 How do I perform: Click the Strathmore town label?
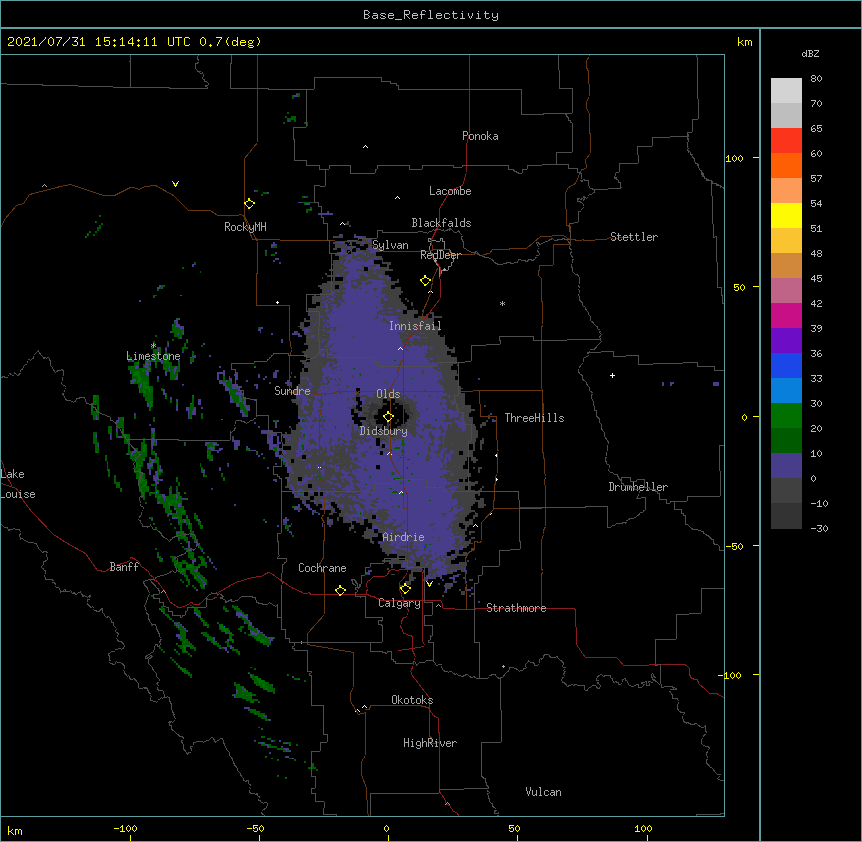pyautogui.click(x=516, y=608)
